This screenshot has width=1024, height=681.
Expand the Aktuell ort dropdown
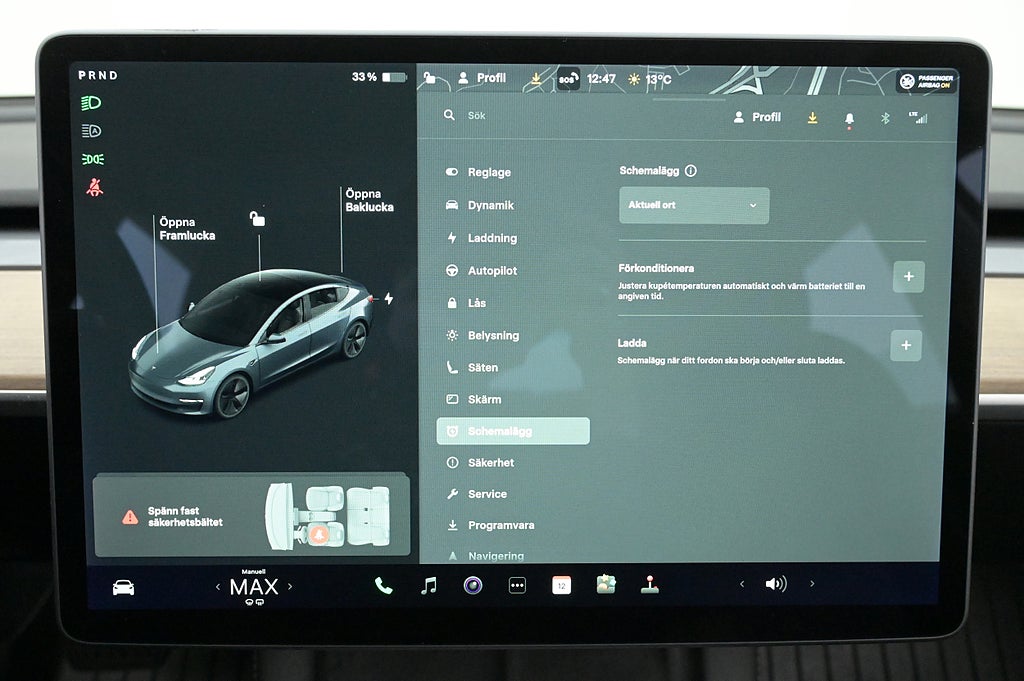[694, 205]
